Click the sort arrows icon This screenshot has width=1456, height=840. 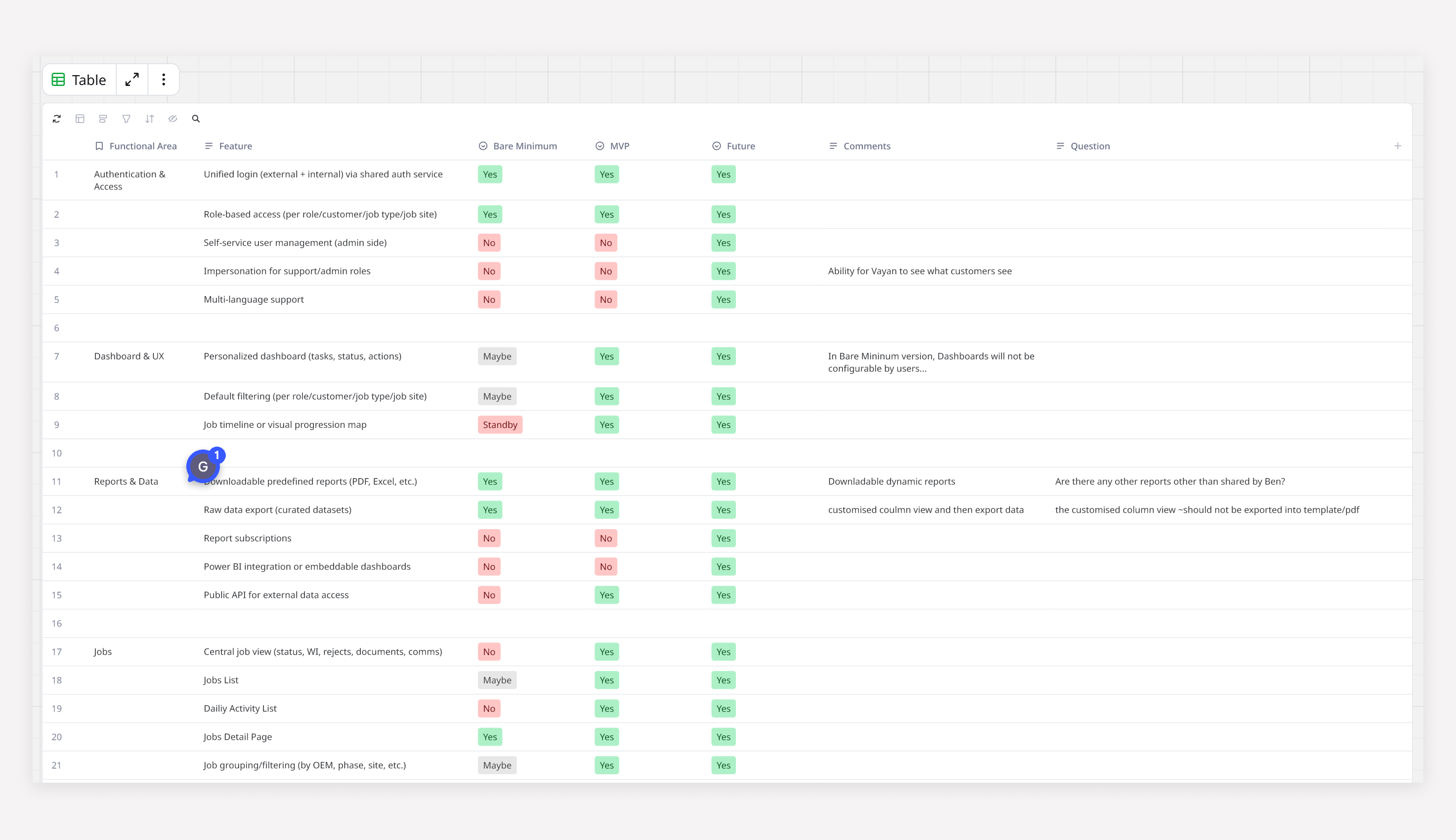(x=149, y=119)
